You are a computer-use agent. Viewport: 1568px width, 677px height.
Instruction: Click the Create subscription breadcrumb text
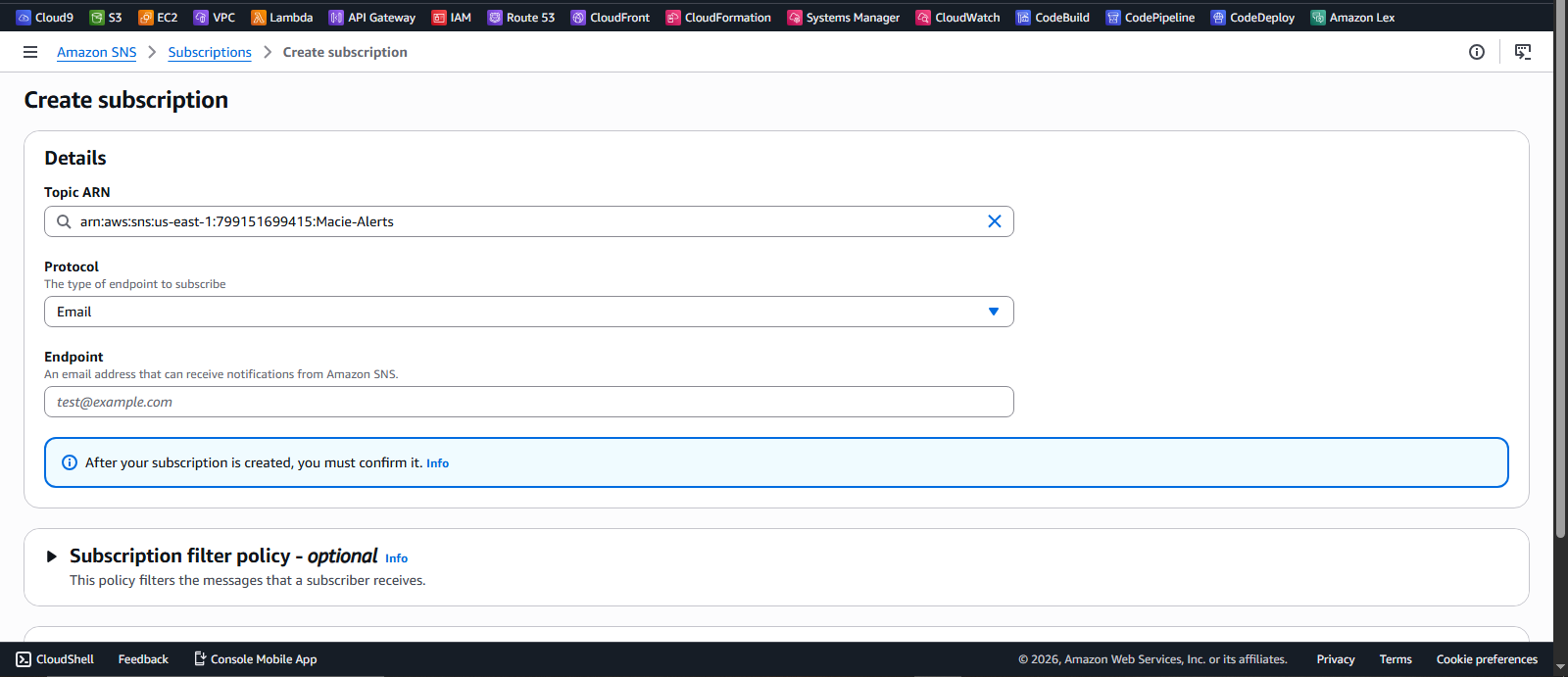coord(345,52)
